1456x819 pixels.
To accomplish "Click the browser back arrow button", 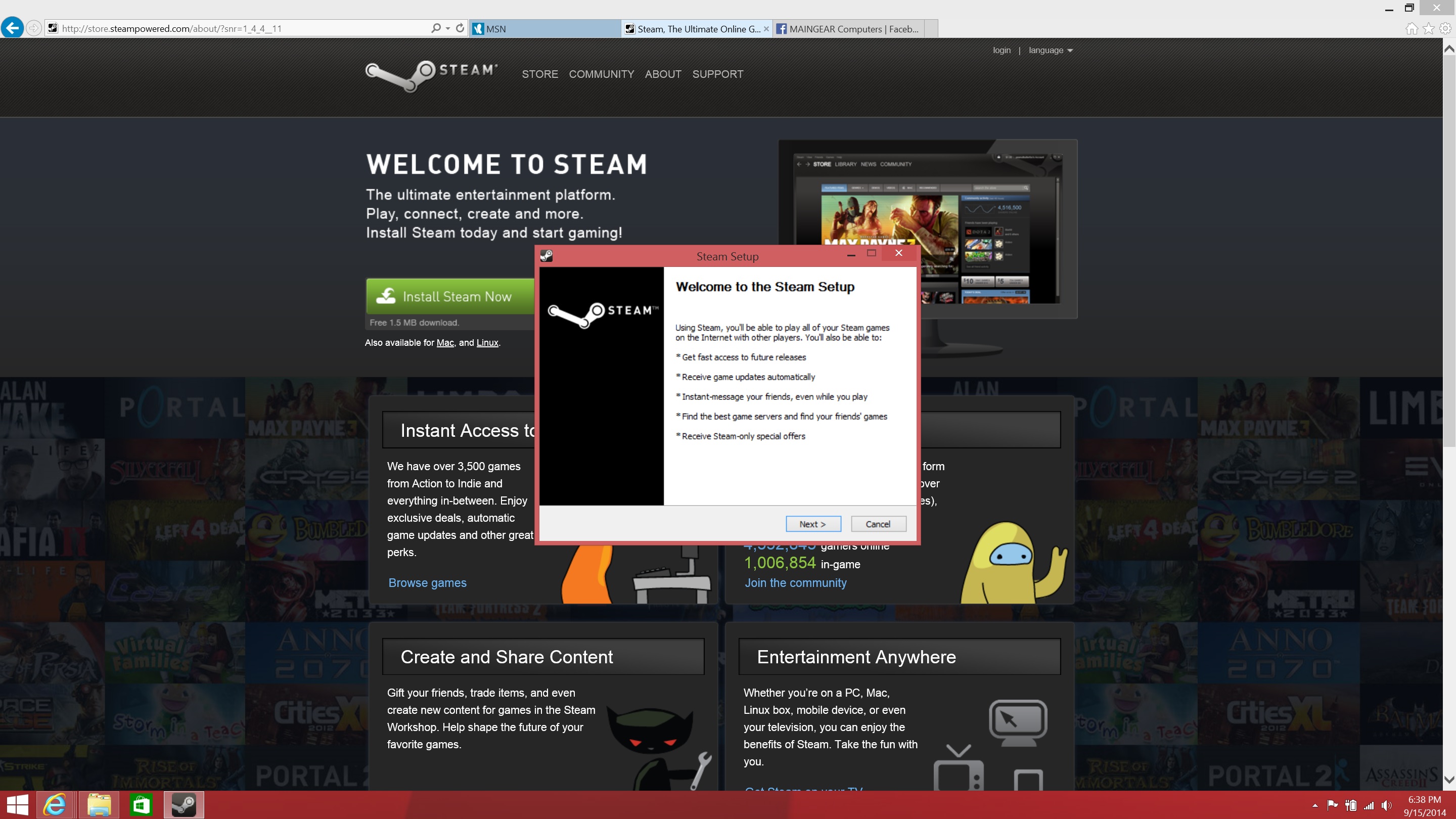I will (13, 28).
